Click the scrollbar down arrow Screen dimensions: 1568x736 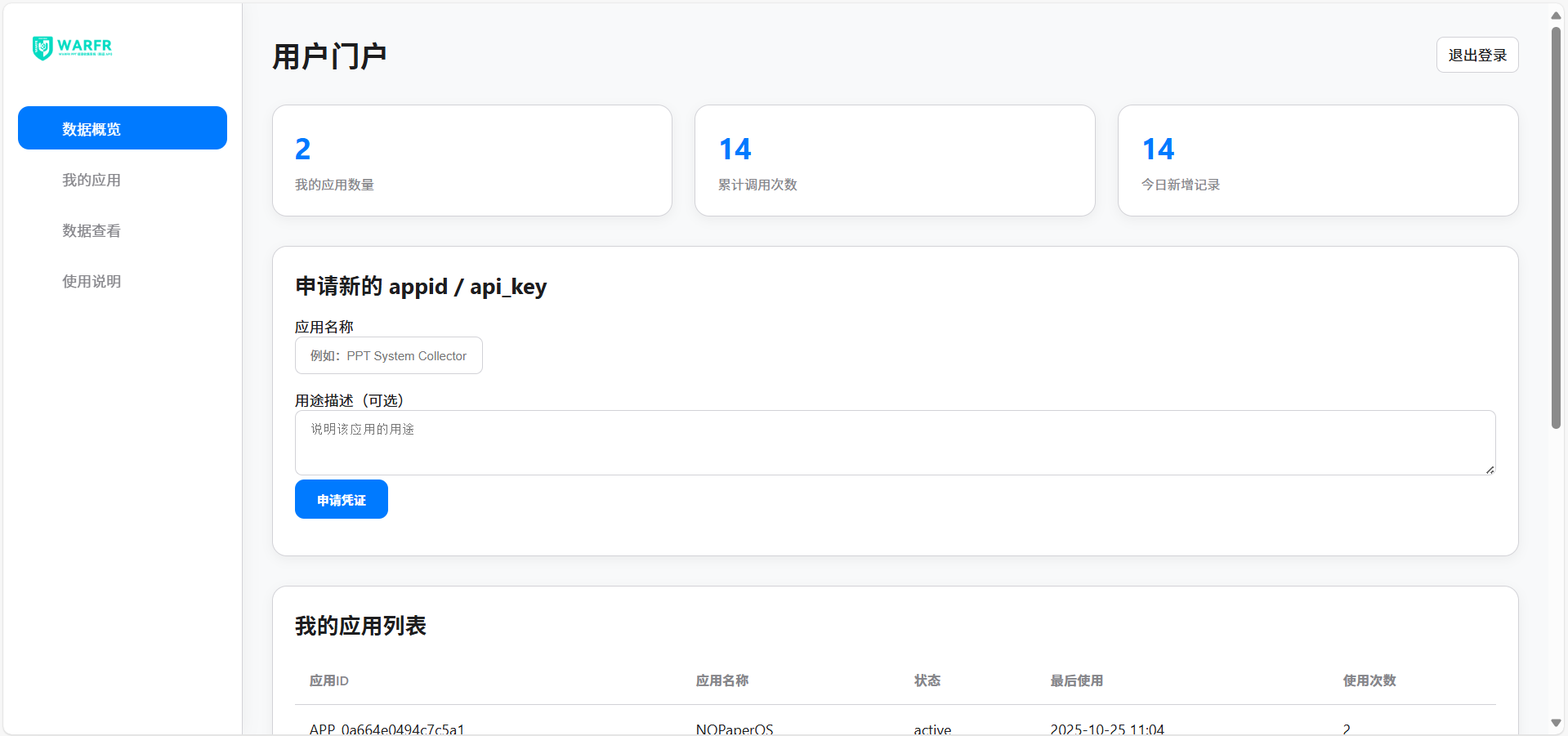(1556, 723)
